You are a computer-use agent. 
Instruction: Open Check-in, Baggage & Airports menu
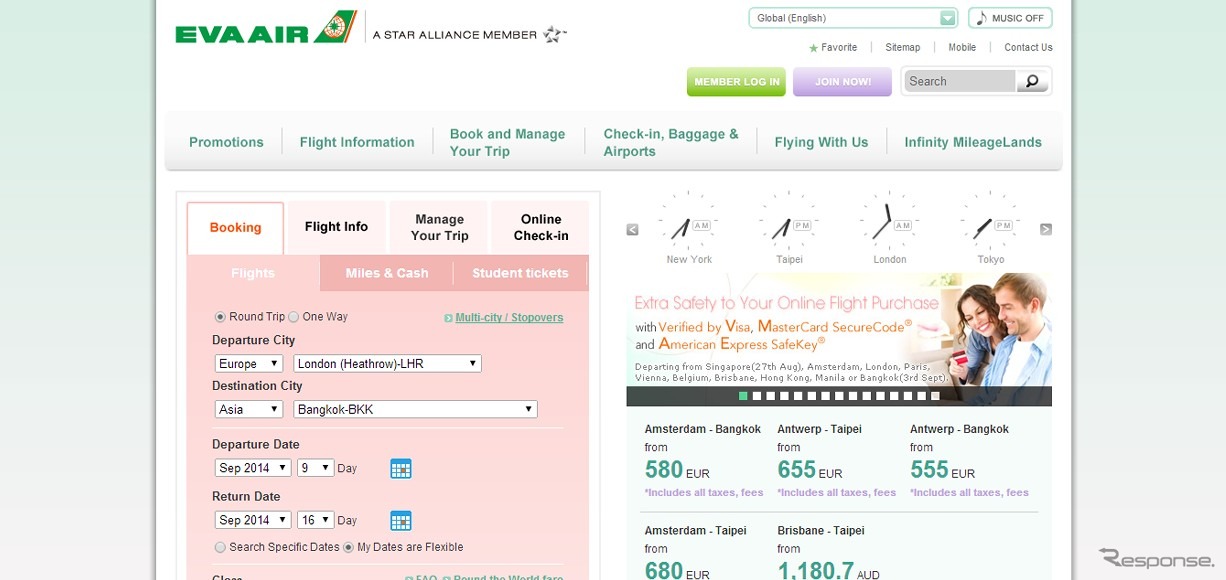[x=671, y=142]
